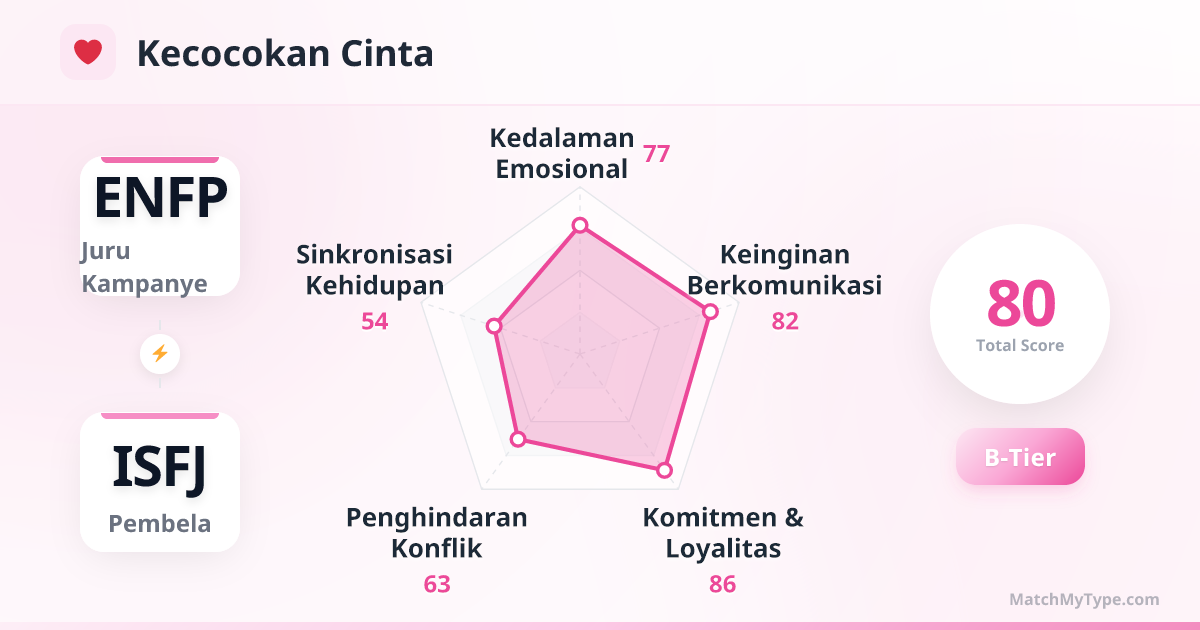Click the Sinkronisasi Kehidupan radar point
The height and width of the screenshot is (630, 1200).
[x=493, y=326]
